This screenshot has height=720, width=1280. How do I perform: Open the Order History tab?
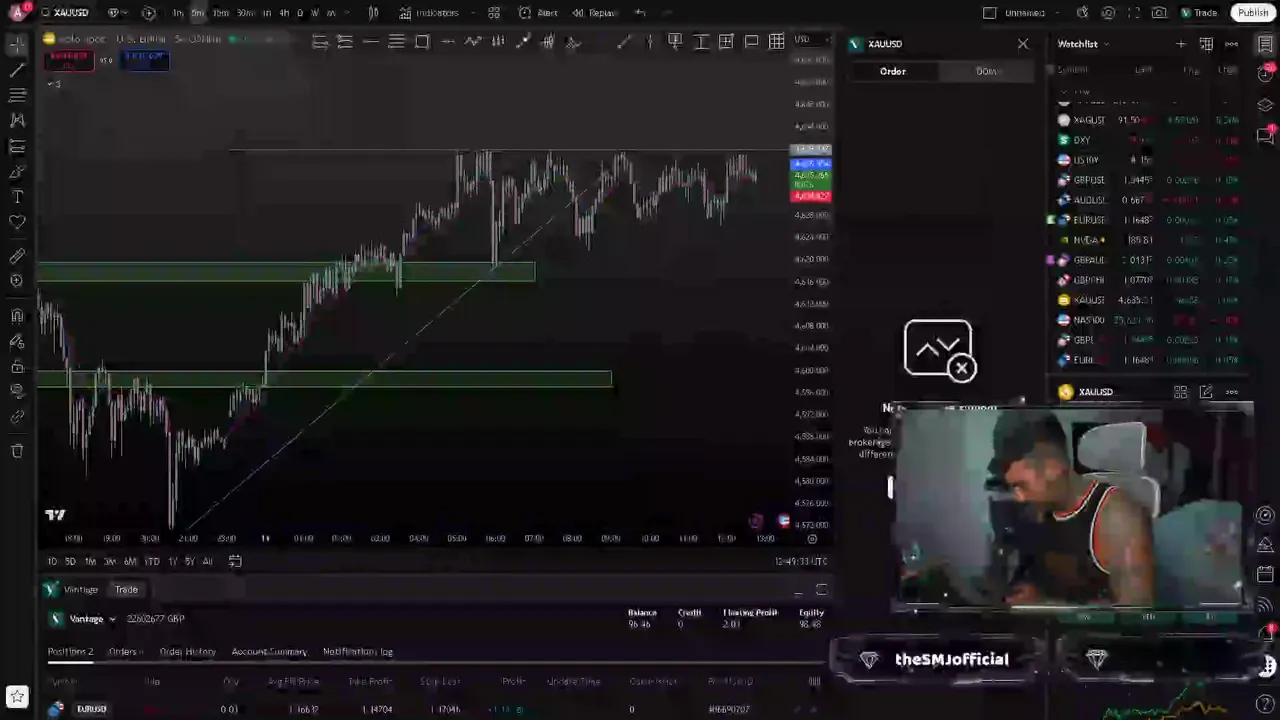(x=187, y=652)
